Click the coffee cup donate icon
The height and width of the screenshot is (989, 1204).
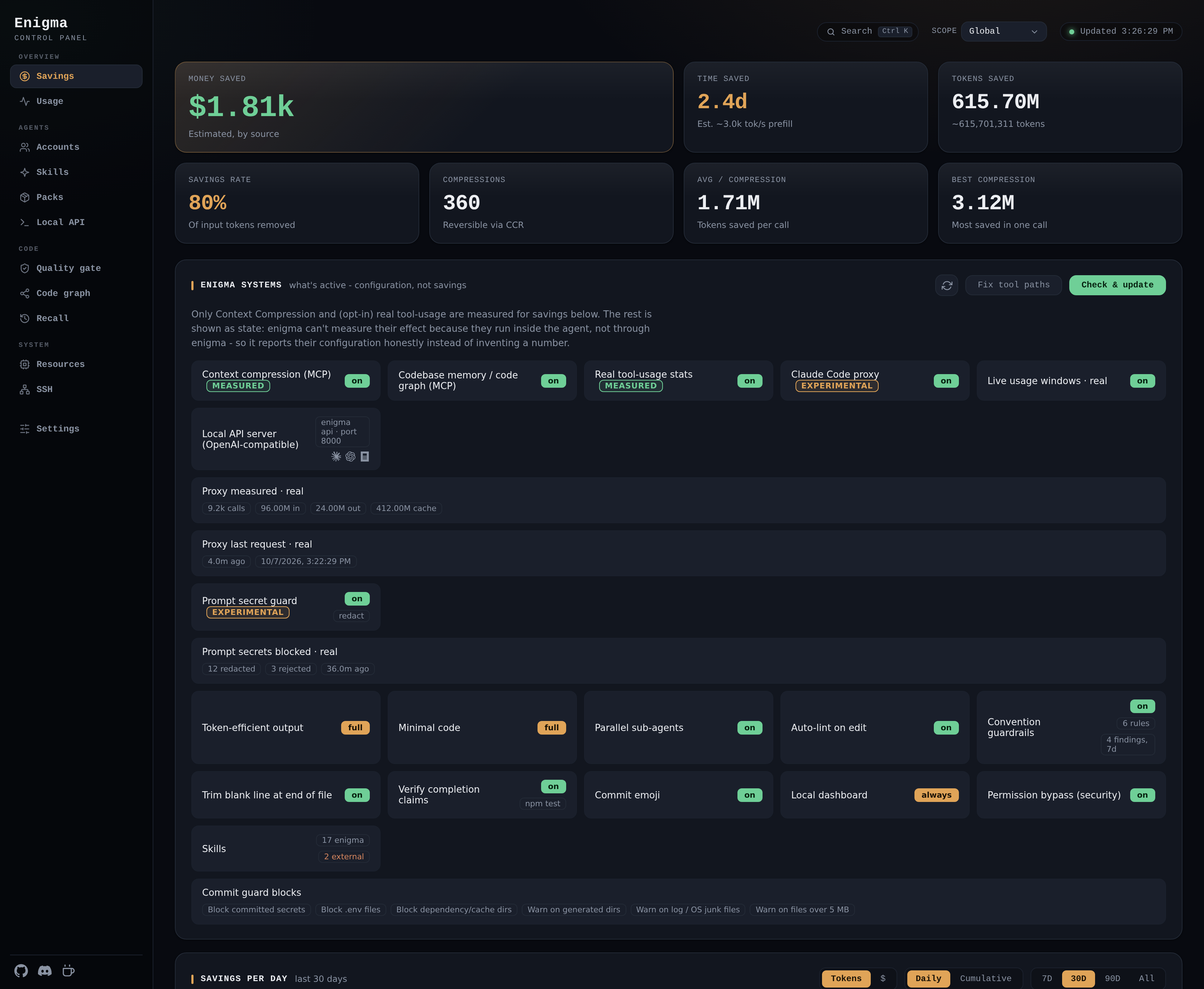(68, 971)
